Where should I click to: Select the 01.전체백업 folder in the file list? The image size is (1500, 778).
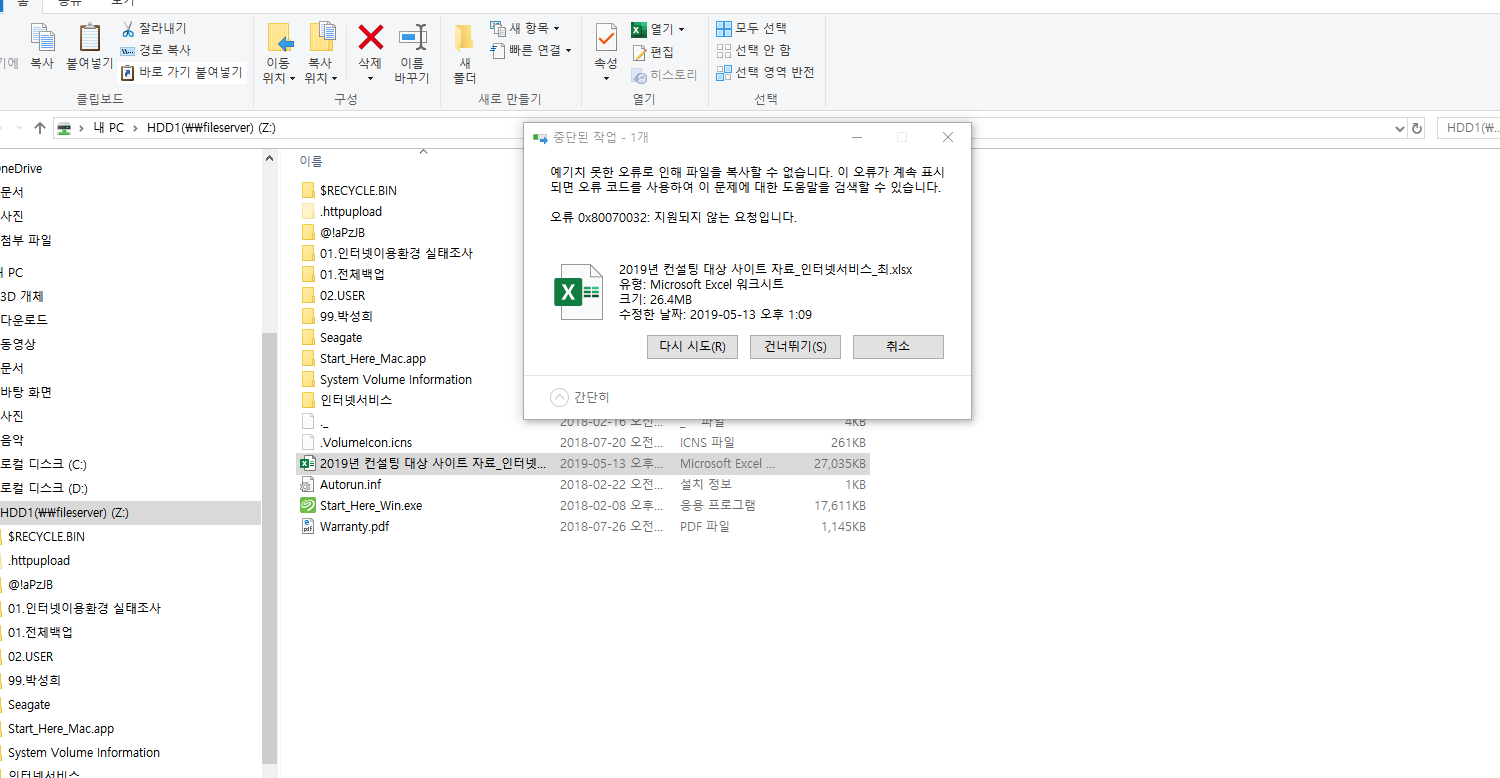click(352, 274)
